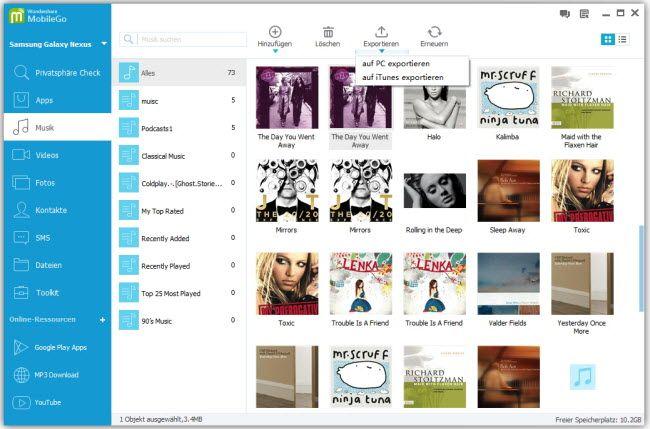Click the Löschen trash icon
Screen dimensions: 650x429
[x=327, y=32]
